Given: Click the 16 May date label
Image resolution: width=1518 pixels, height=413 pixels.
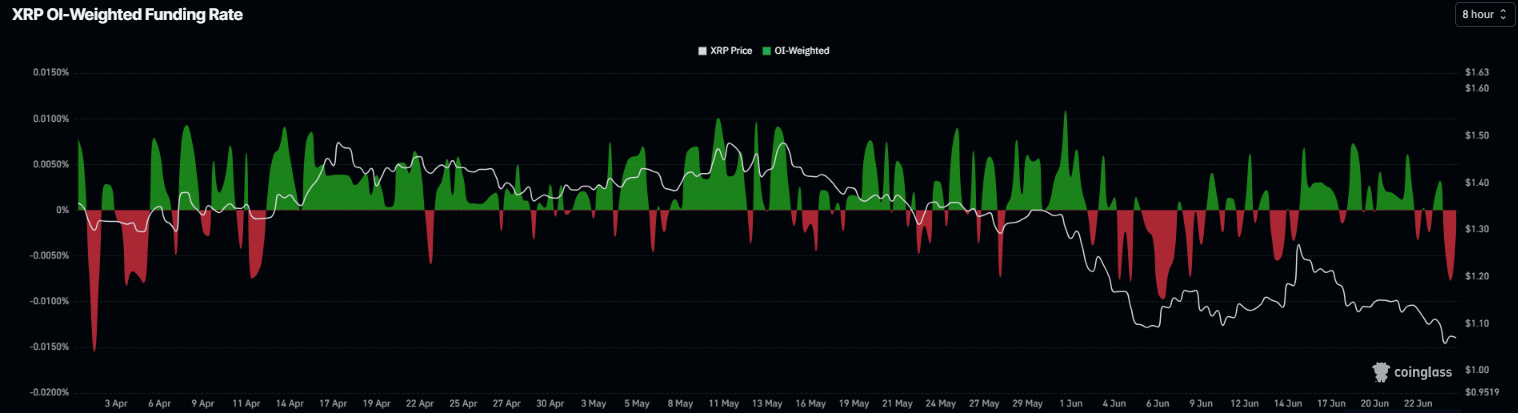Looking at the screenshot, I should click(x=811, y=403).
